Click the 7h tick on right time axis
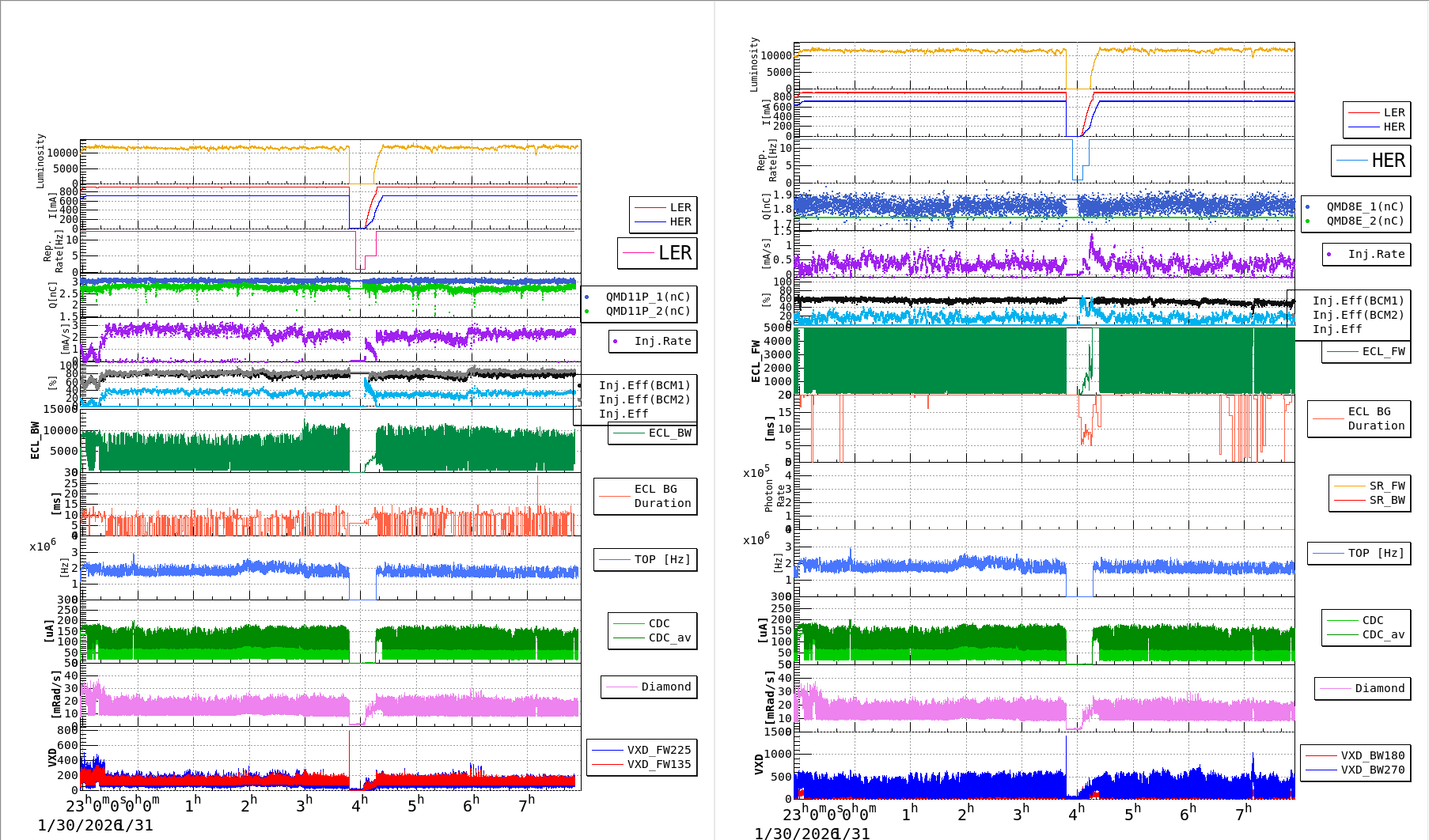The width and height of the screenshot is (1429, 840). [1243, 812]
